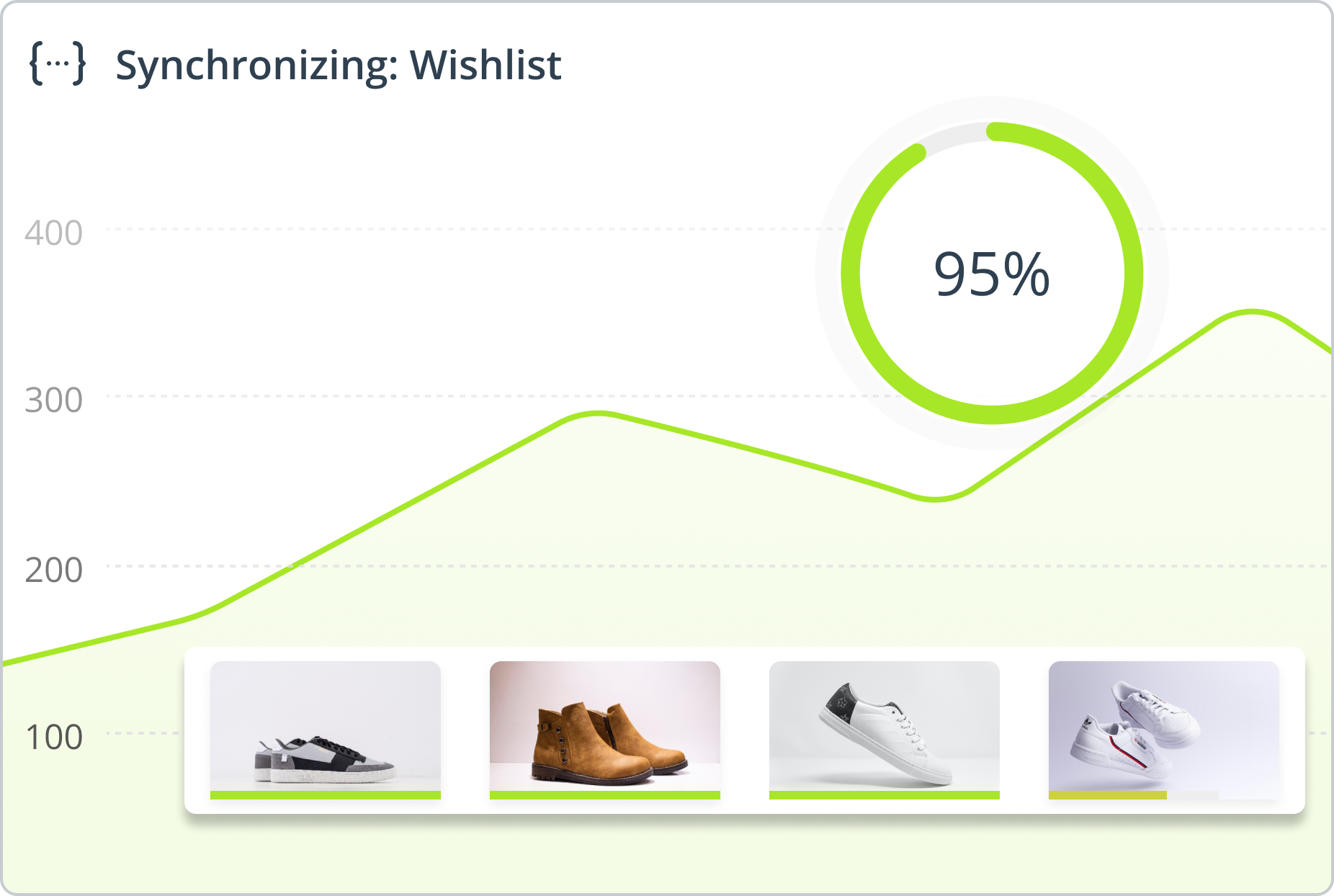Open the floating white sneakers pair thumbnail
1334x896 pixels.
coord(1164,726)
